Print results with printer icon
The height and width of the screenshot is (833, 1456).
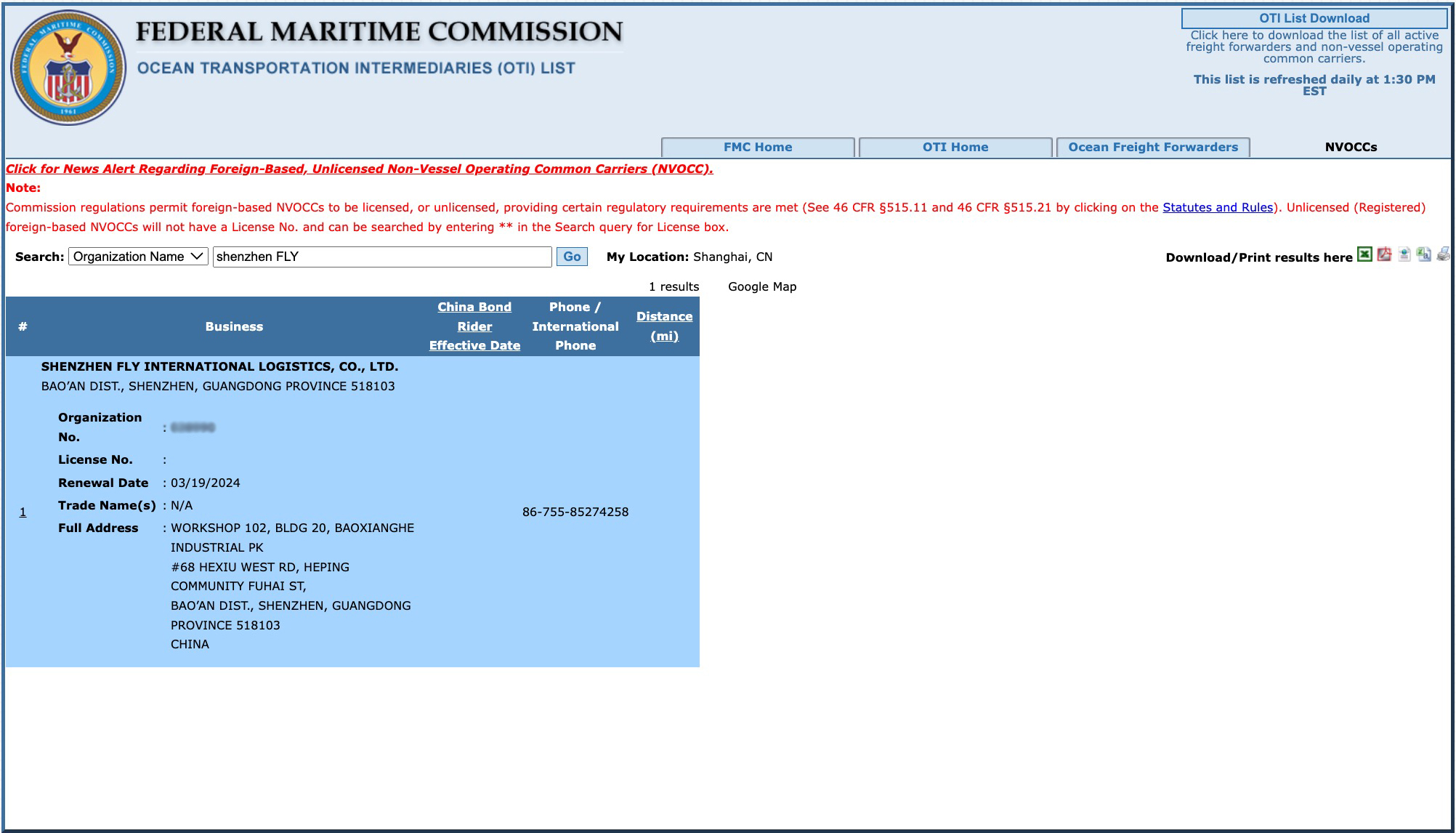click(x=1443, y=254)
